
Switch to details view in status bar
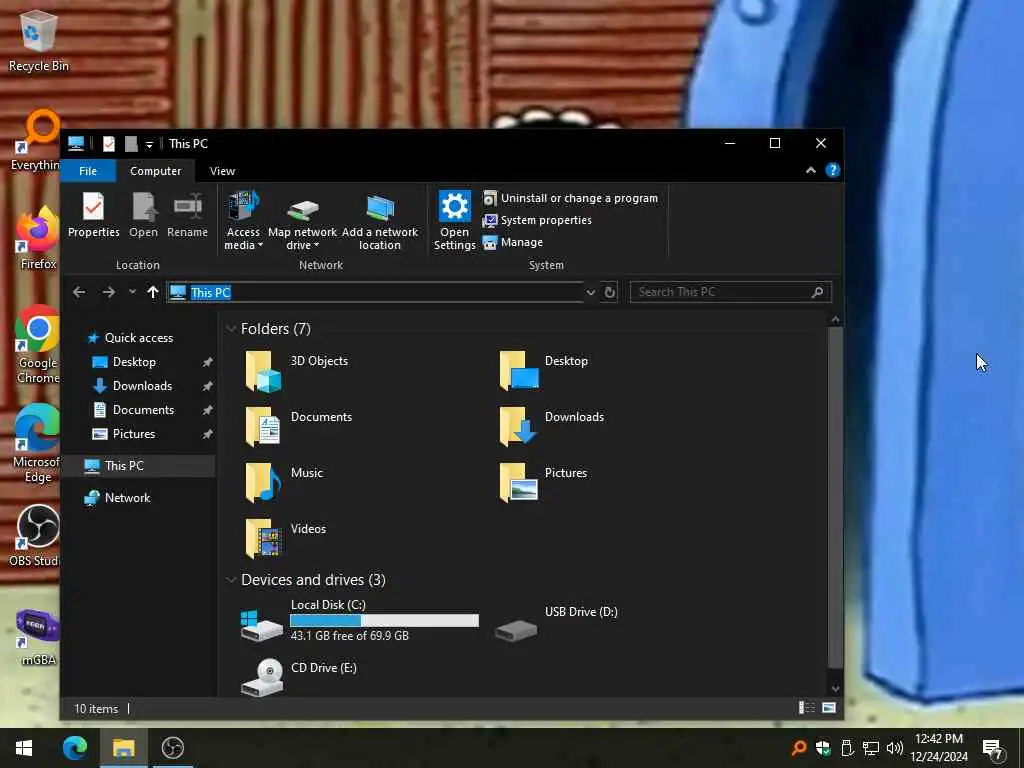pos(807,708)
